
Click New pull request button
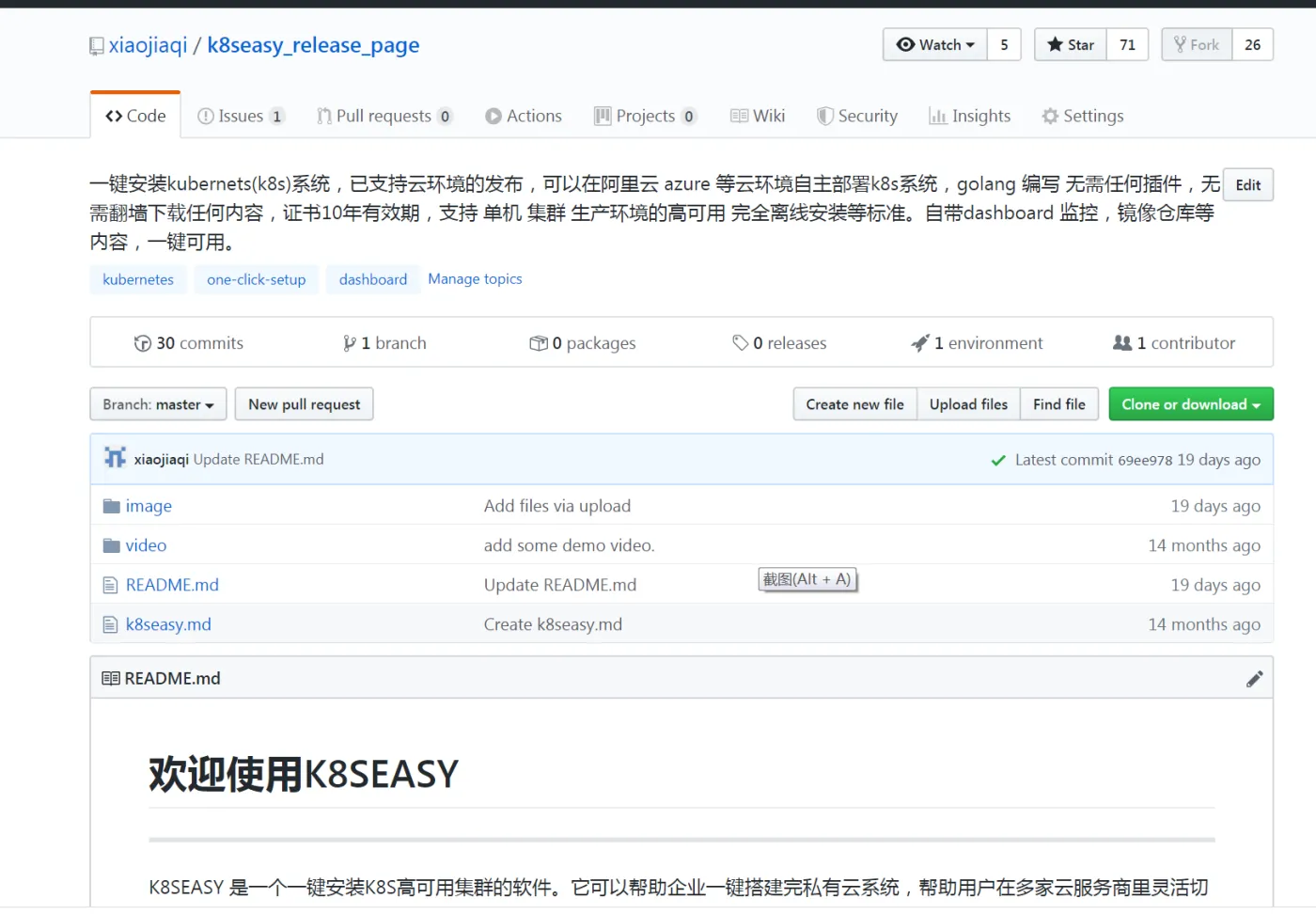click(x=305, y=404)
